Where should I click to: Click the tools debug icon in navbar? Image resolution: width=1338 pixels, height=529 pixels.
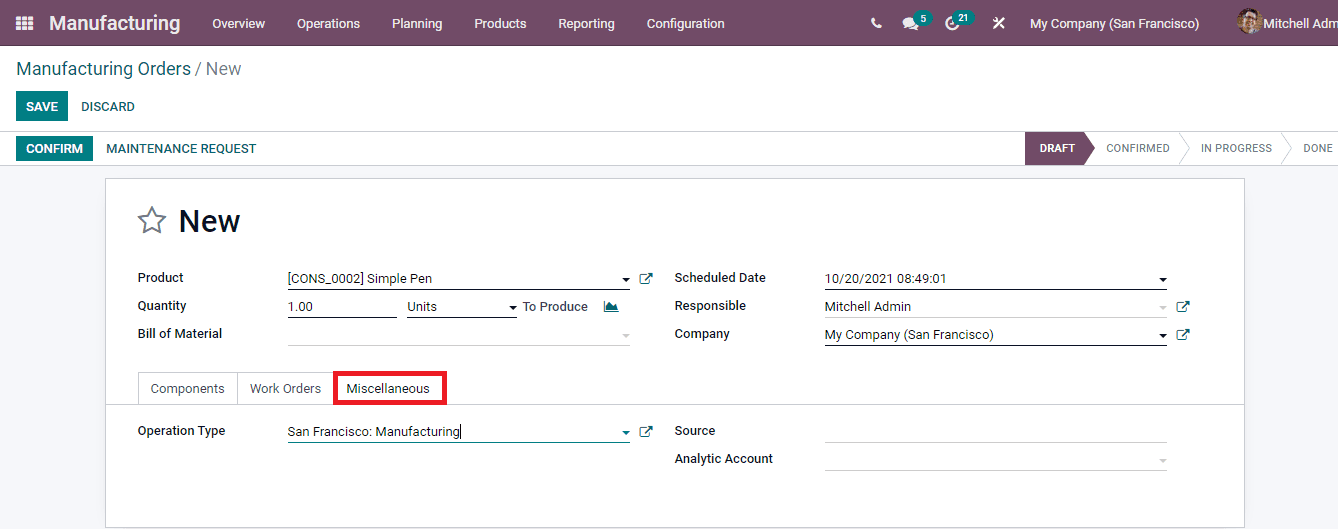click(x=998, y=23)
